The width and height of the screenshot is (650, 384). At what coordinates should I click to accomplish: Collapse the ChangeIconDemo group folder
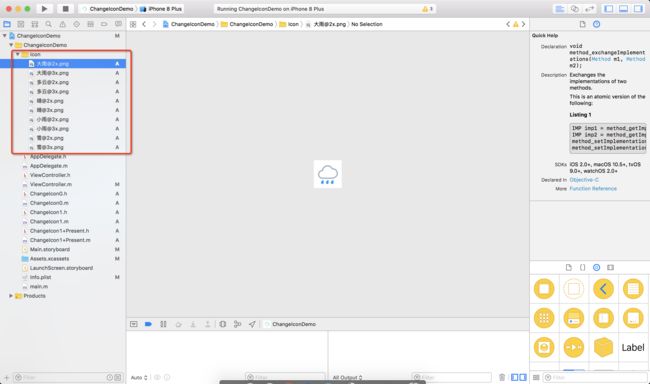pyautogui.click(x=11, y=45)
